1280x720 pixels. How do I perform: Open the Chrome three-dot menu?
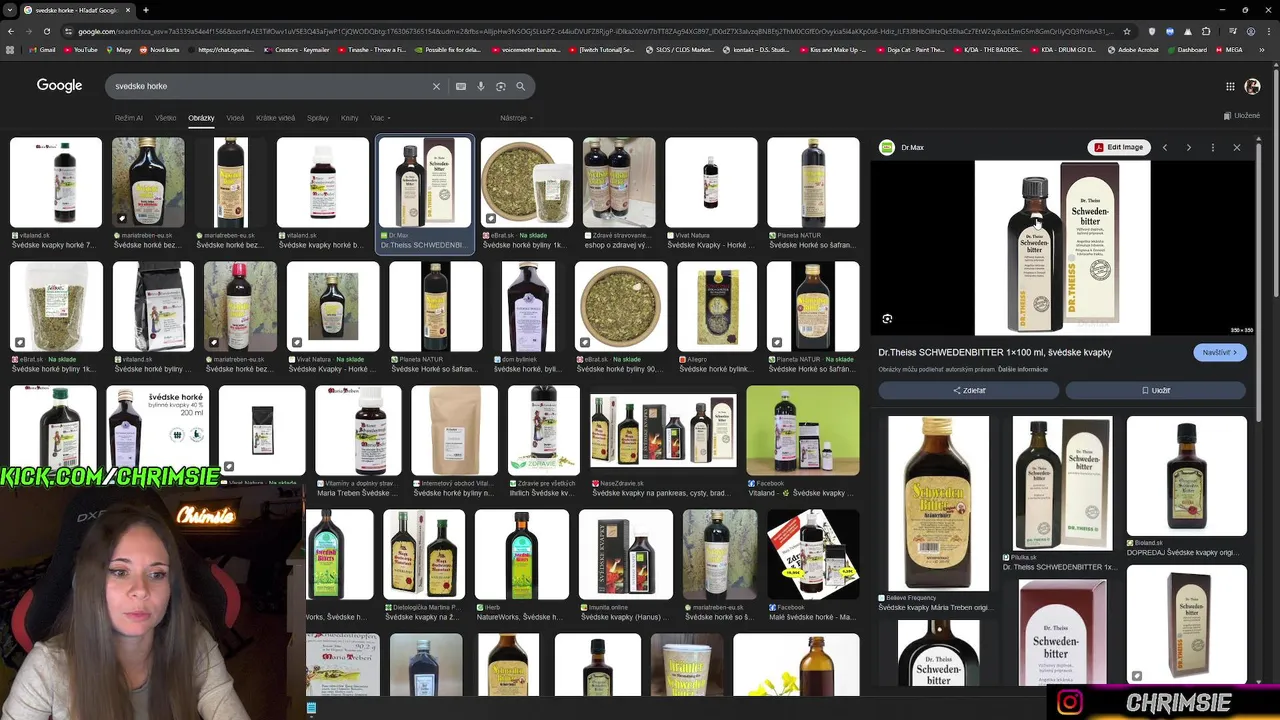(1268, 31)
